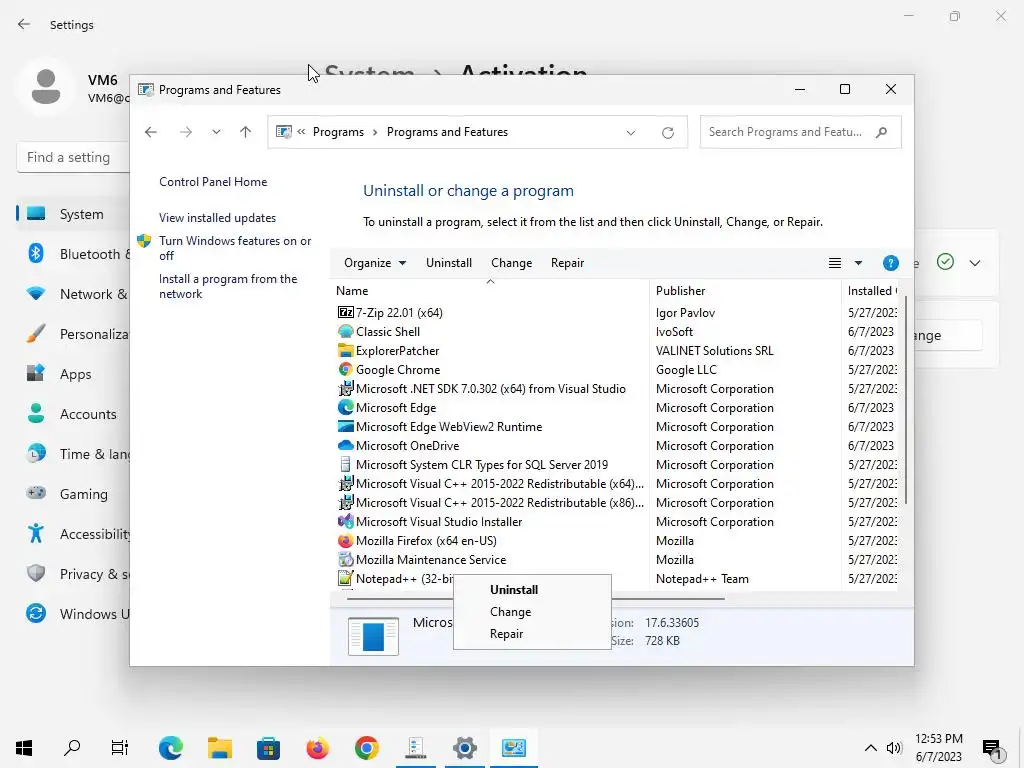Select Microsoft Visual Studio Installer icon
This screenshot has height=768, width=1024.
click(x=345, y=521)
